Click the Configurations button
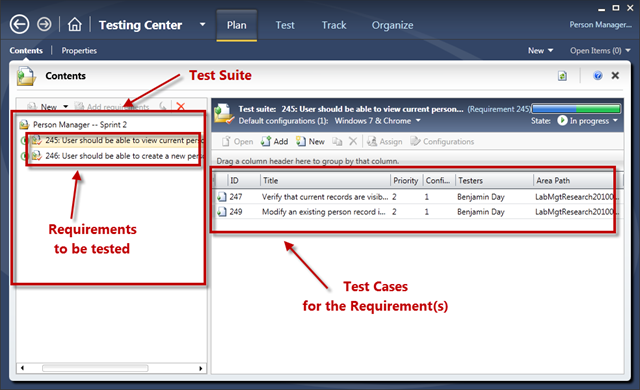 click(442, 142)
